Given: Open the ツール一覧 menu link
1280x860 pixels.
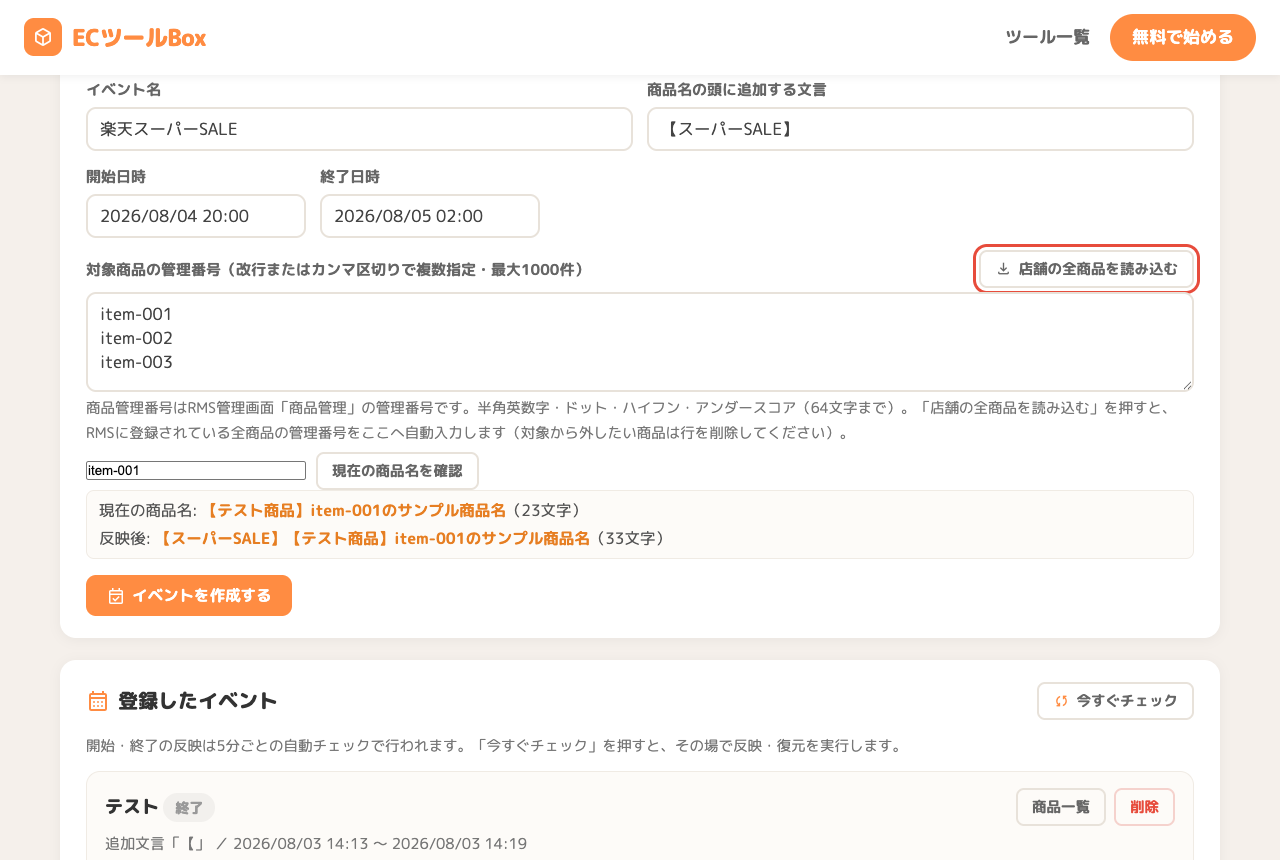Looking at the screenshot, I should (1047, 37).
